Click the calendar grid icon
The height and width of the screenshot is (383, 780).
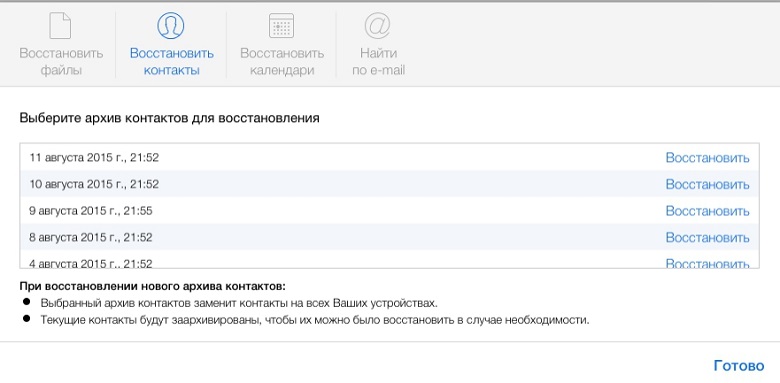tap(282, 26)
